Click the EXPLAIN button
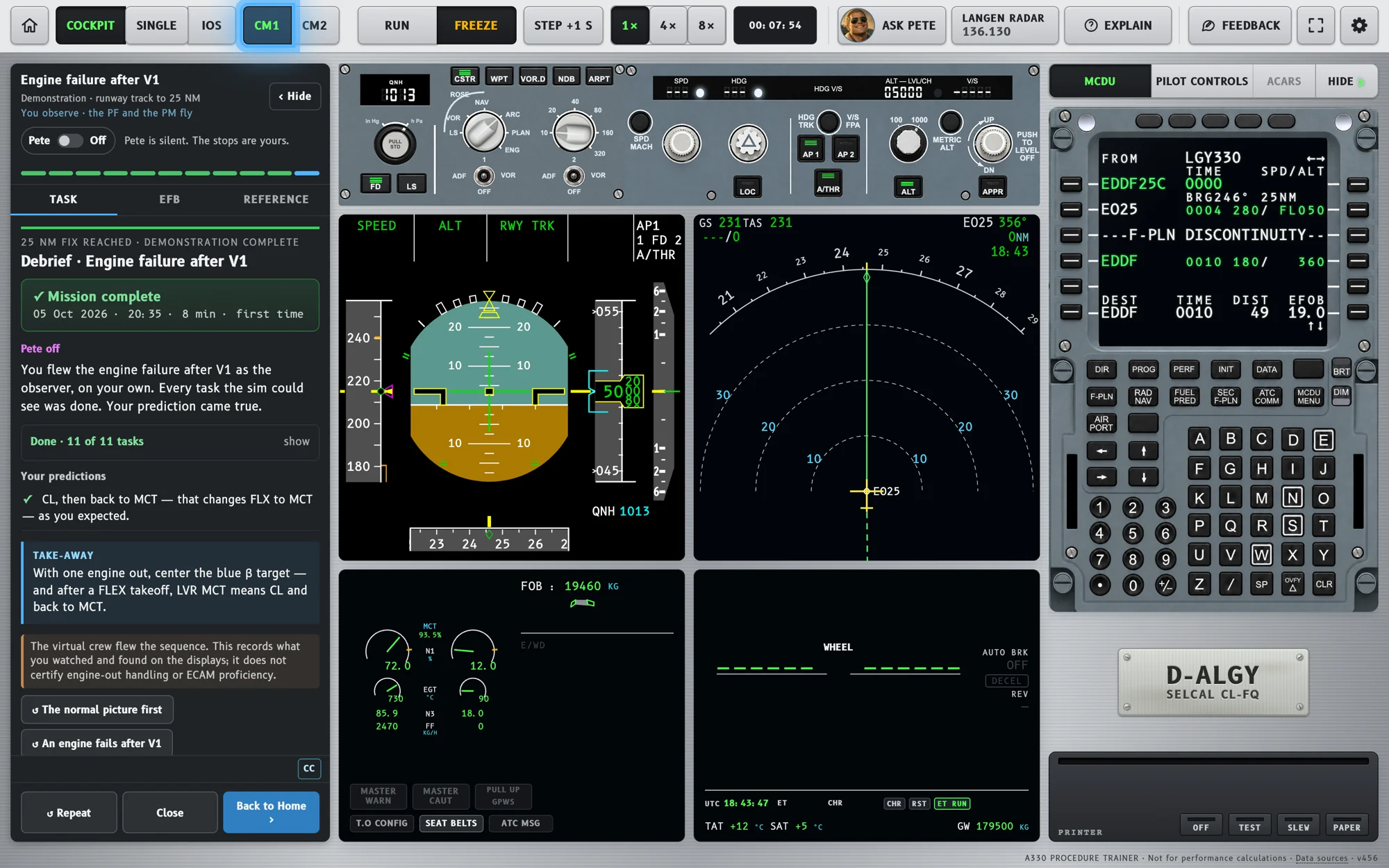Viewport: 1389px width, 868px height. [x=1118, y=26]
